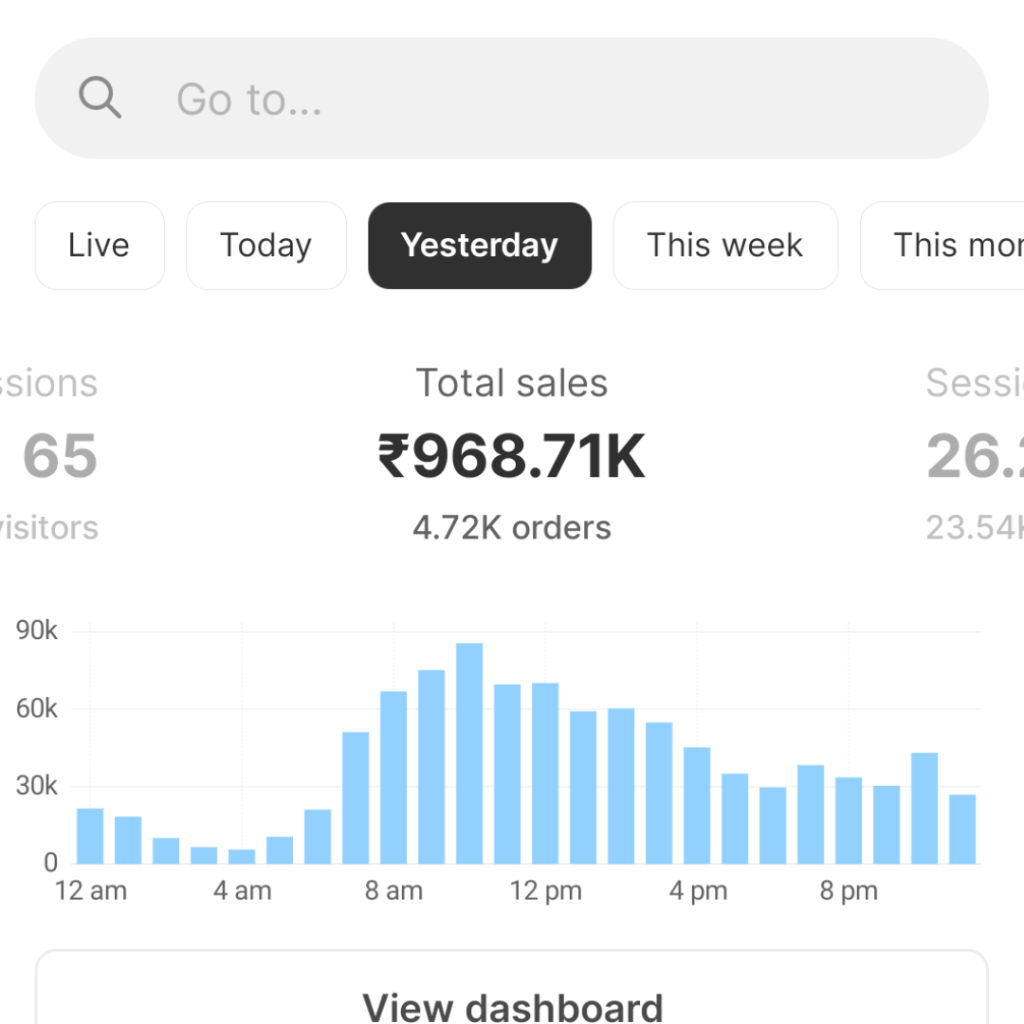1024x1024 pixels.
Task: Switch to the Today filter
Action: [266, 246]
